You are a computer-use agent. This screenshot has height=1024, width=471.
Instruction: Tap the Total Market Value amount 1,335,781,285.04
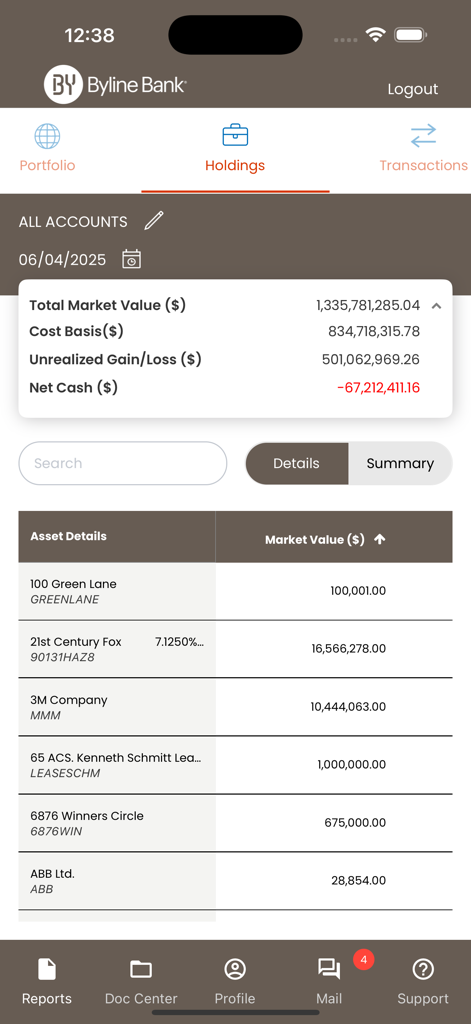368,305
